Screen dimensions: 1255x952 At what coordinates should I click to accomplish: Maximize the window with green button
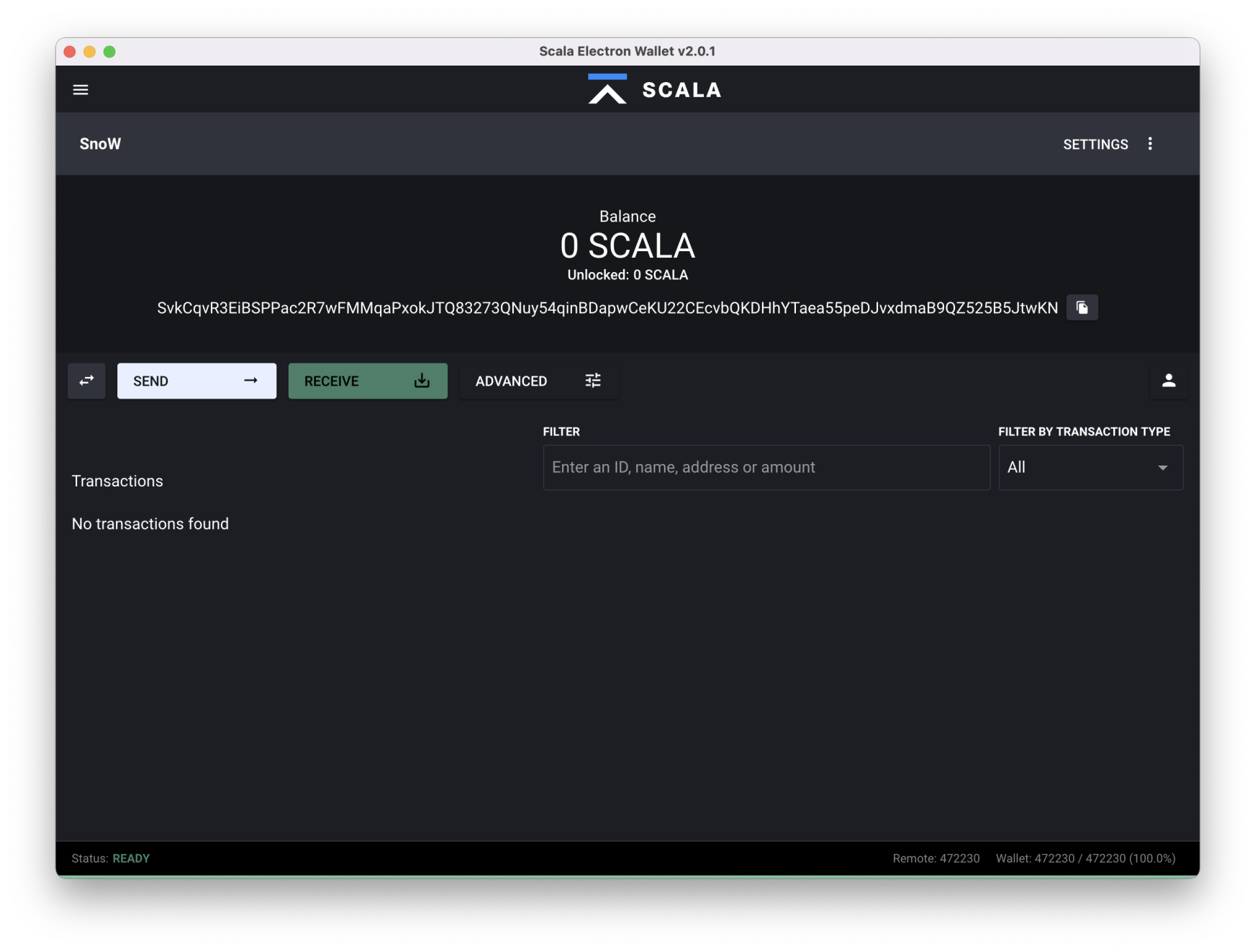[109, 51]
